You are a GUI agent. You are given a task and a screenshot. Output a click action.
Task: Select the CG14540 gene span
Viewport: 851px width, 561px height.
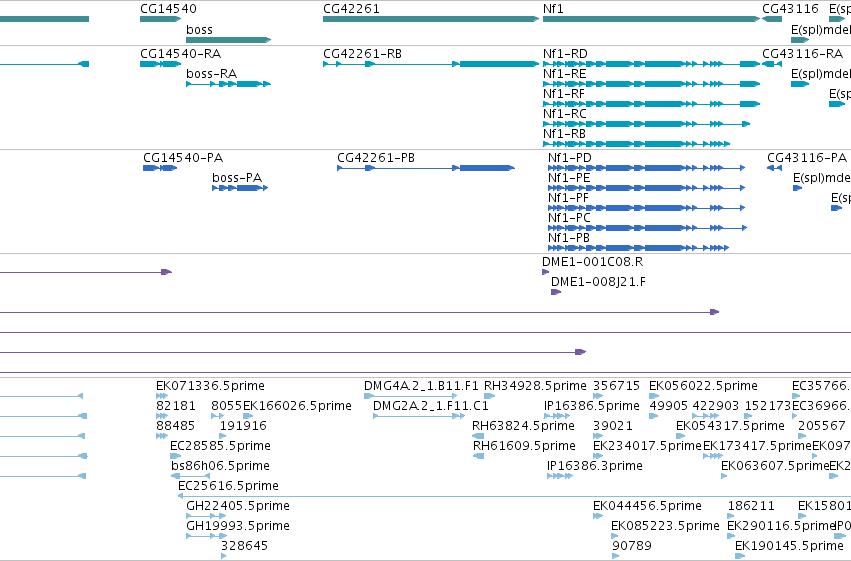coord(160,19)
